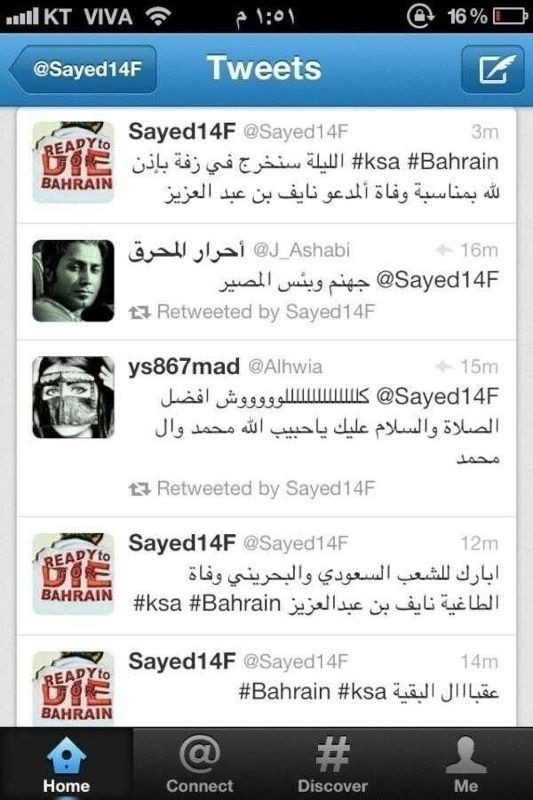Click the reply arrow beside 16m

click(x=444, y=250)
